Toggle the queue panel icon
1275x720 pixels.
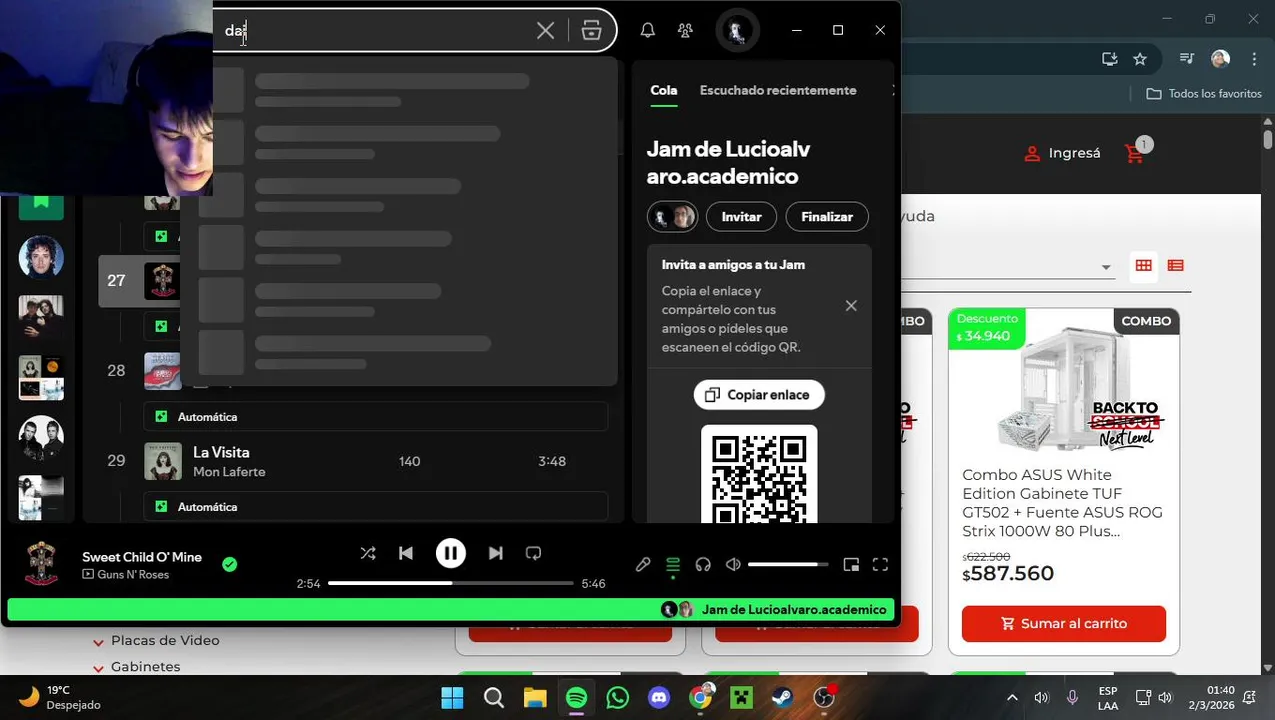[x=673, y=565]
